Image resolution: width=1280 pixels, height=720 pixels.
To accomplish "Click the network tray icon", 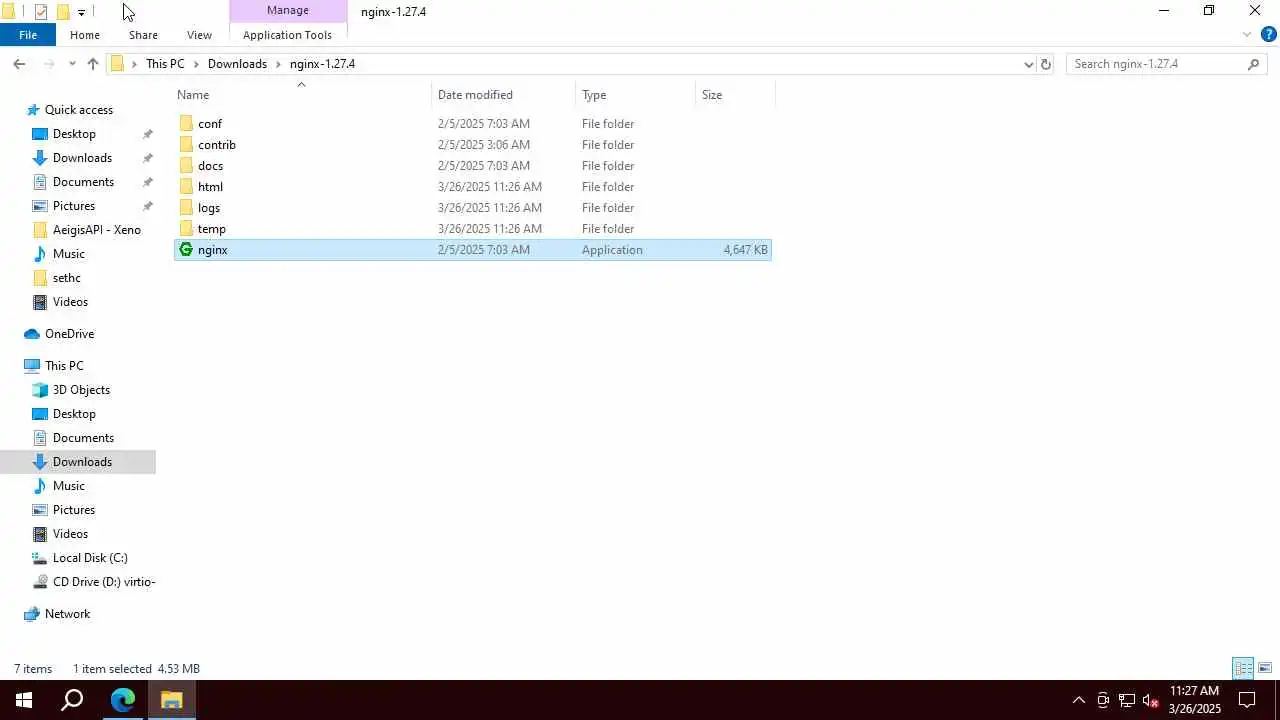I will pos(1126,700).
